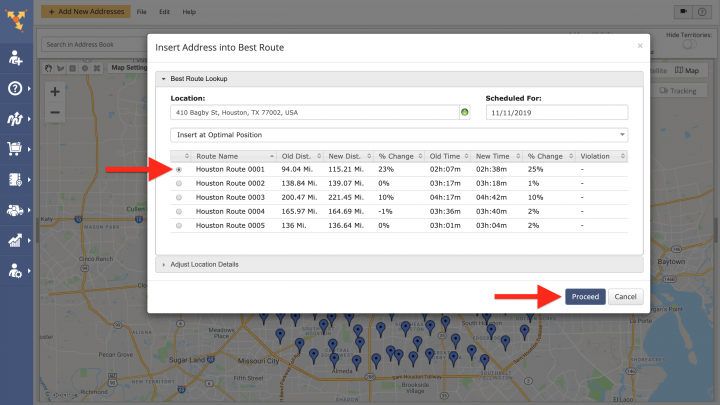
Task: Open the shopping cart orders sidebar icon
Action: [16, 148]
